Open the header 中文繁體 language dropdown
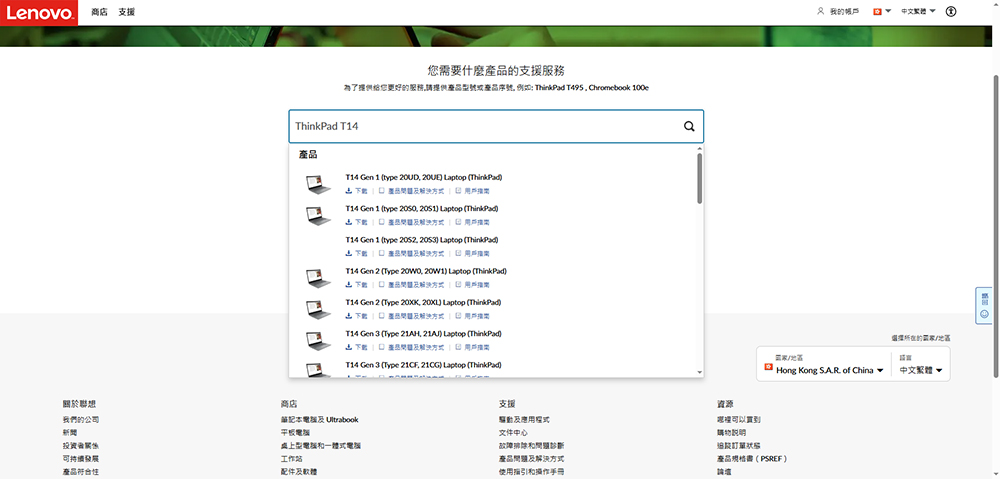The width and height of the screenshot is (1000, 479). coord(918,11)
